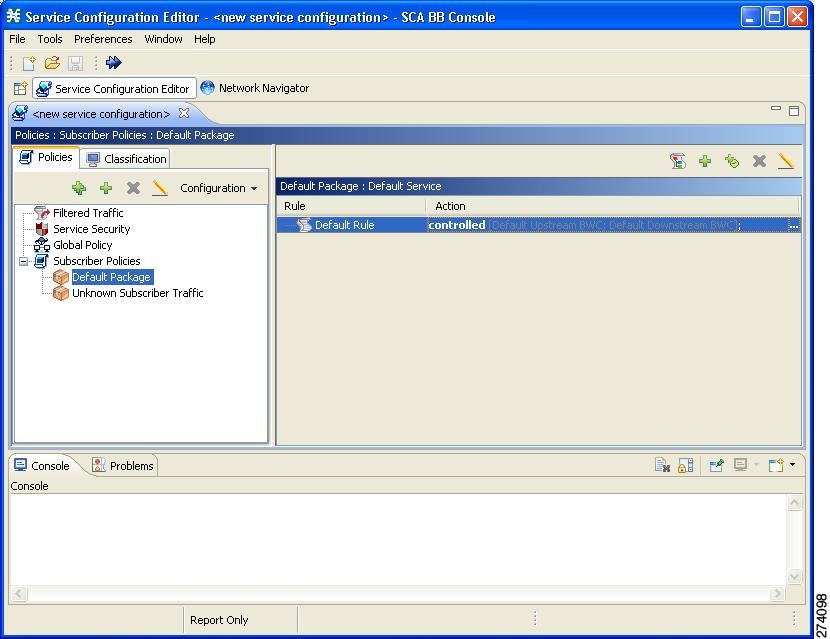Click the first green add-package icon in left pane
Image resolution: width=830 pixels, height=639 pixels.
[x=79, y=188]
